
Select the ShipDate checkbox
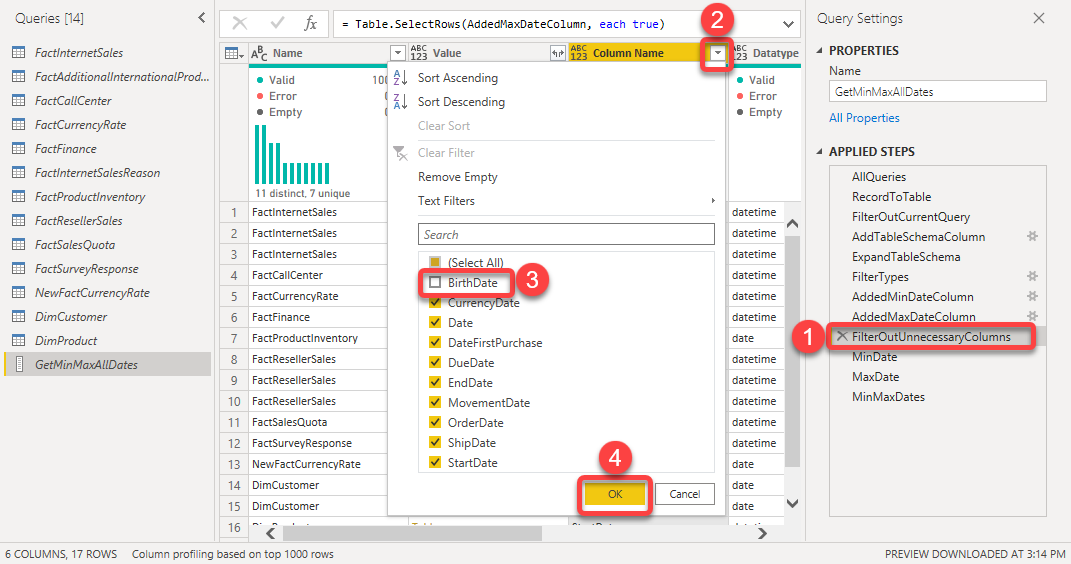point(435,442)
